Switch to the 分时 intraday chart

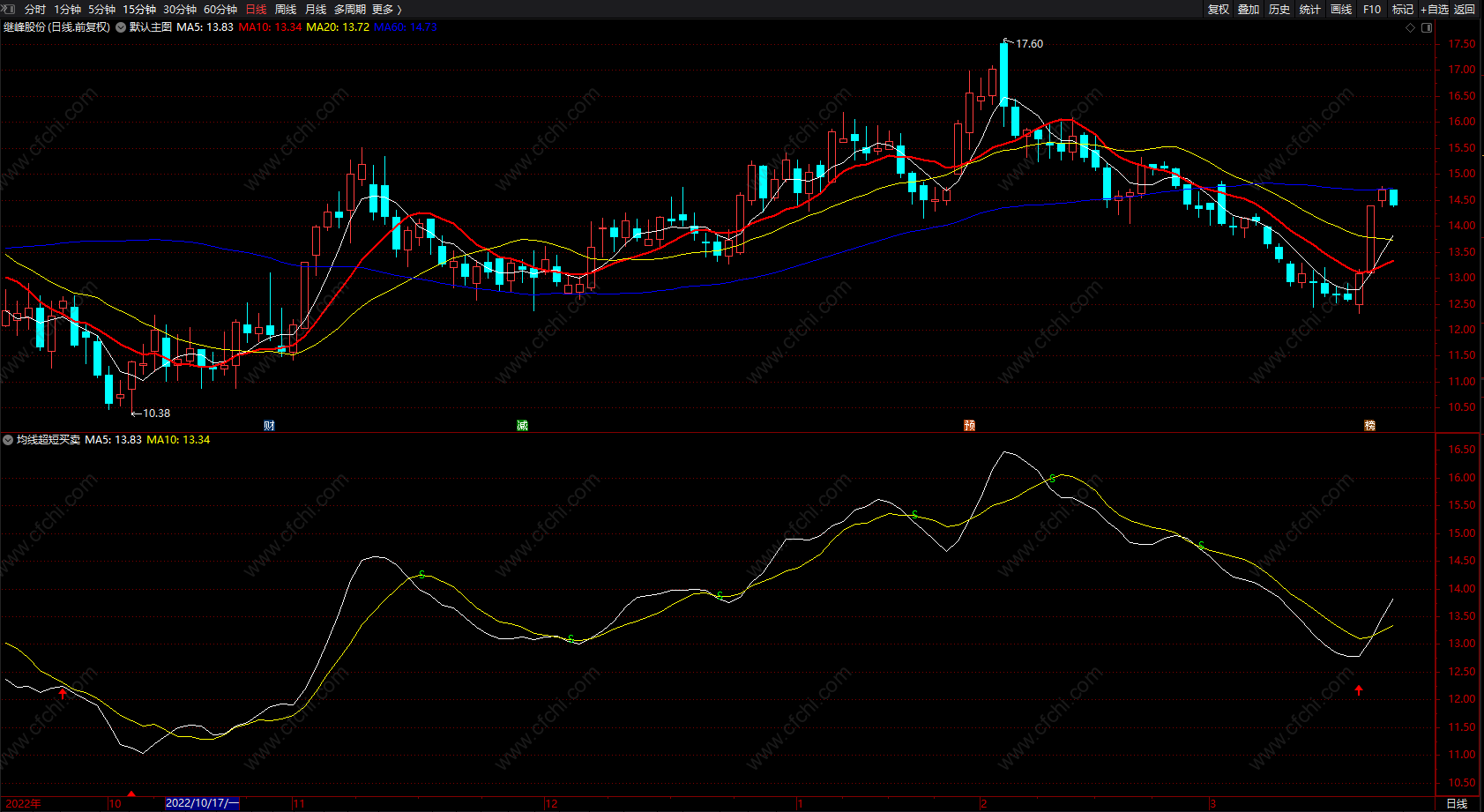[x=35, y=10]
